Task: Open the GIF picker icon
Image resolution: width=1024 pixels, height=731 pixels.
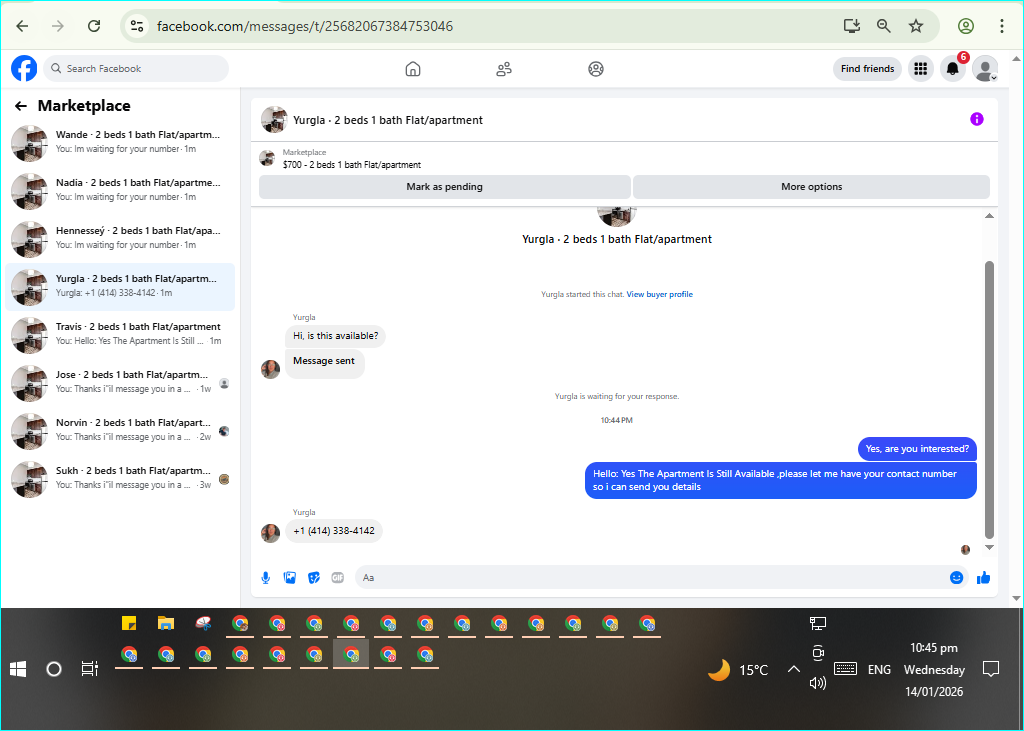Action: coord(338,577)
